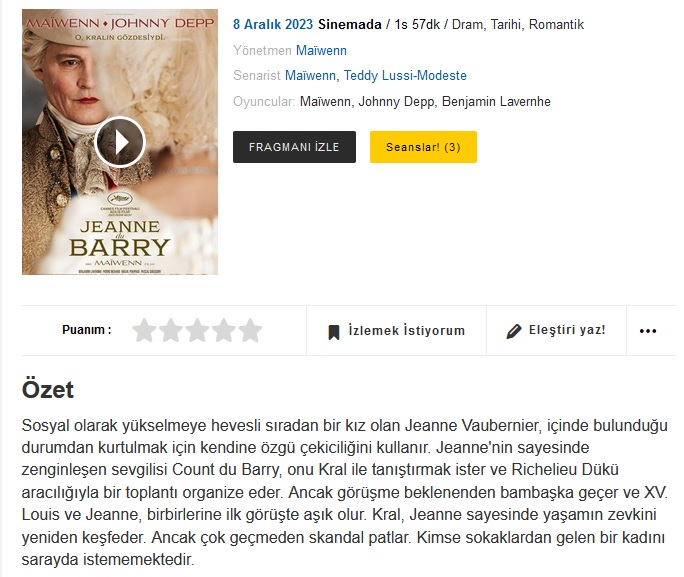Rate the movie three stars
Screen dimensions: 684x577
pos(198,330)
